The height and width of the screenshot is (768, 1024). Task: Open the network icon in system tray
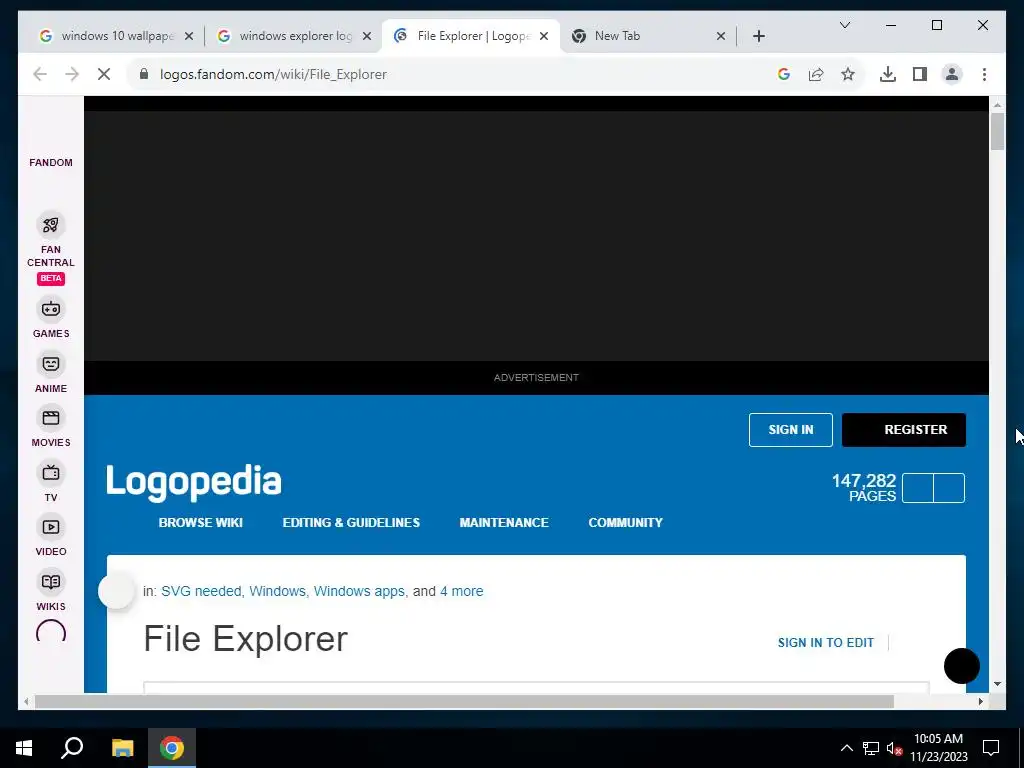[871, 748]
